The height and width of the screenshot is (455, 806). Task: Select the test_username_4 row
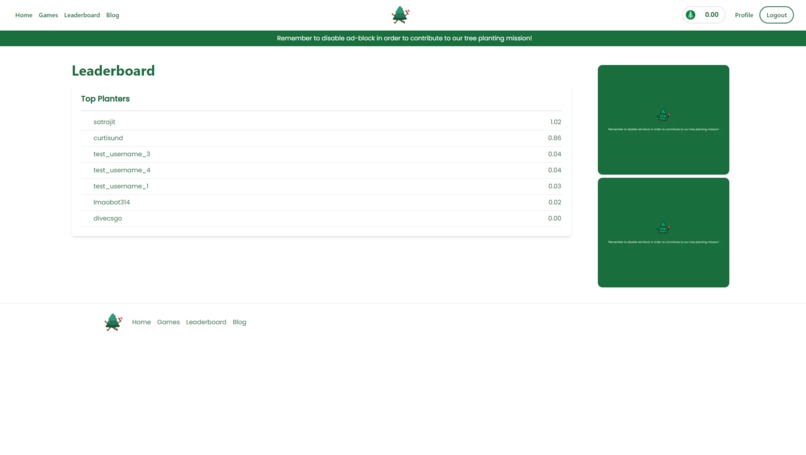(321, 170)
